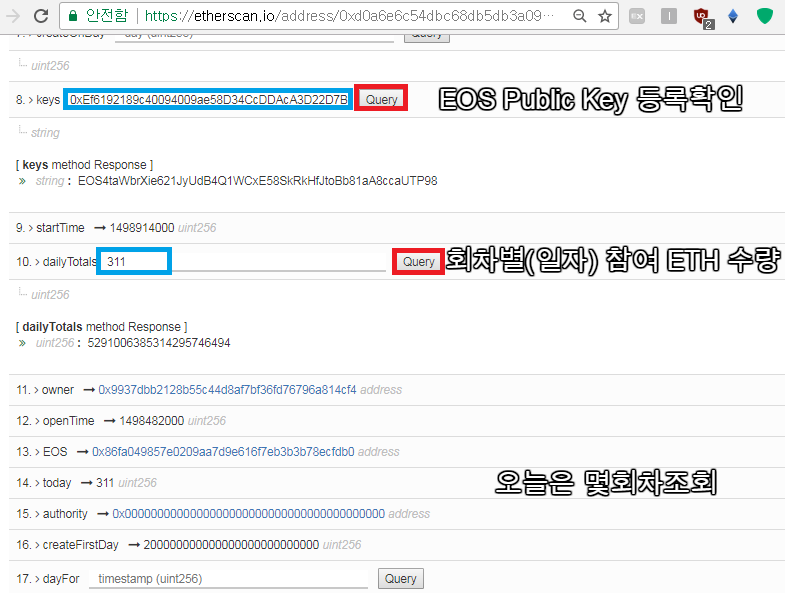Open the uBlock Origin extension icon
The height and width of the screenshot is (594, 785).
coord(702,18)
